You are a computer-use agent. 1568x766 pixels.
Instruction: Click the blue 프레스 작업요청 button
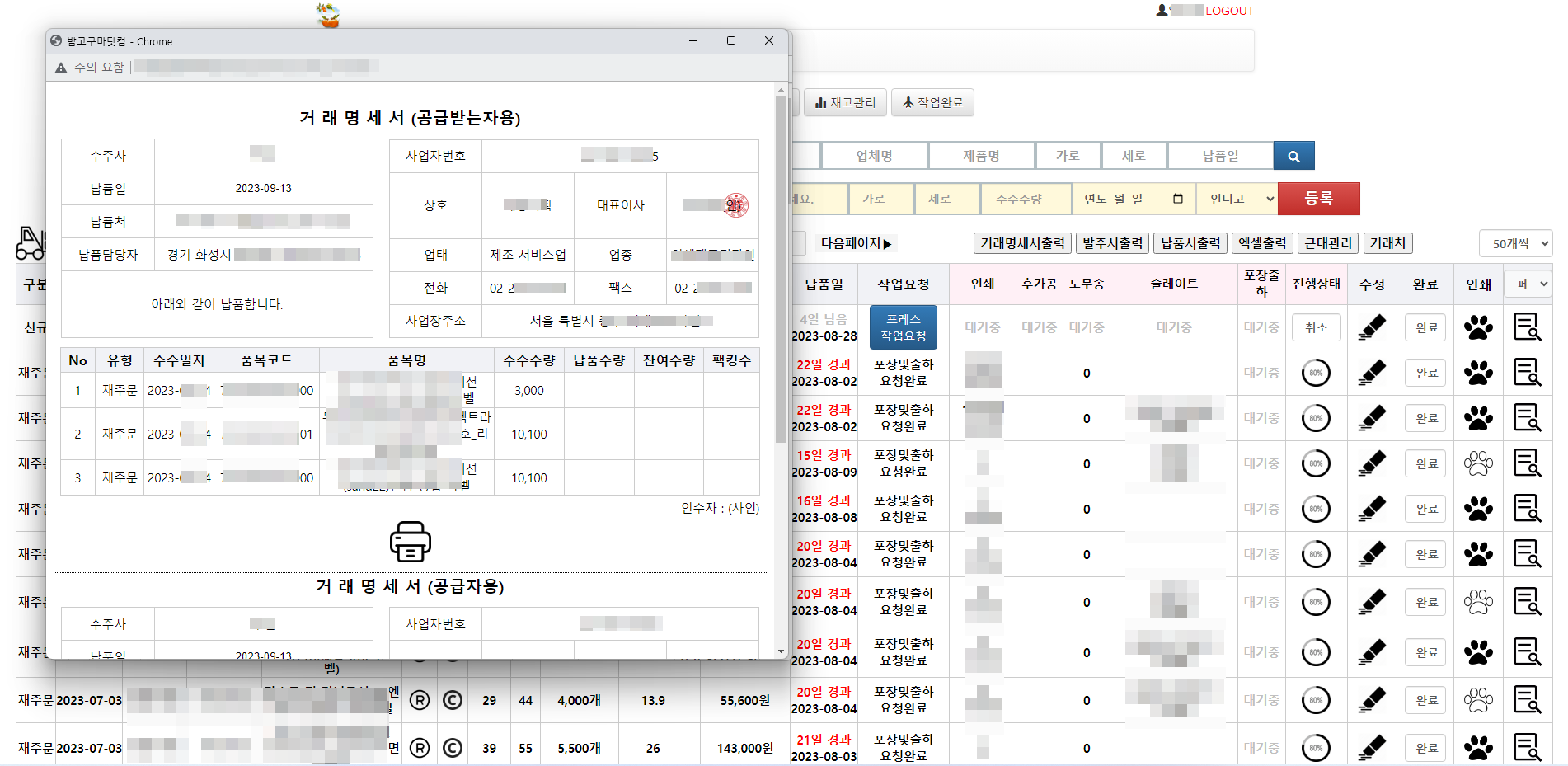coord(903,327)
